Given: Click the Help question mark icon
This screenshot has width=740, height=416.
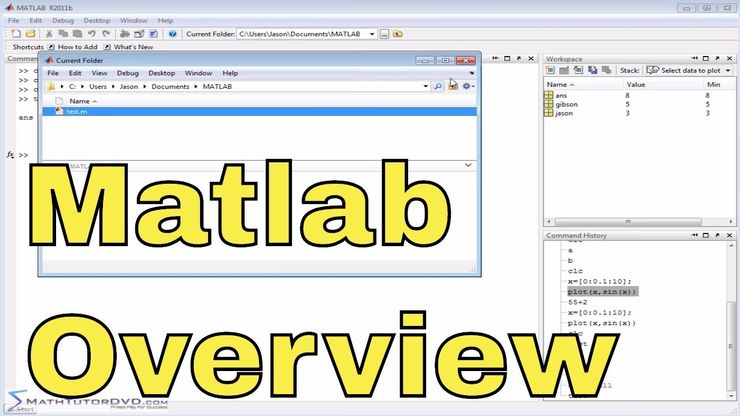Looking at the screenshot, I should pyautogui.click(x=172, y=33).
